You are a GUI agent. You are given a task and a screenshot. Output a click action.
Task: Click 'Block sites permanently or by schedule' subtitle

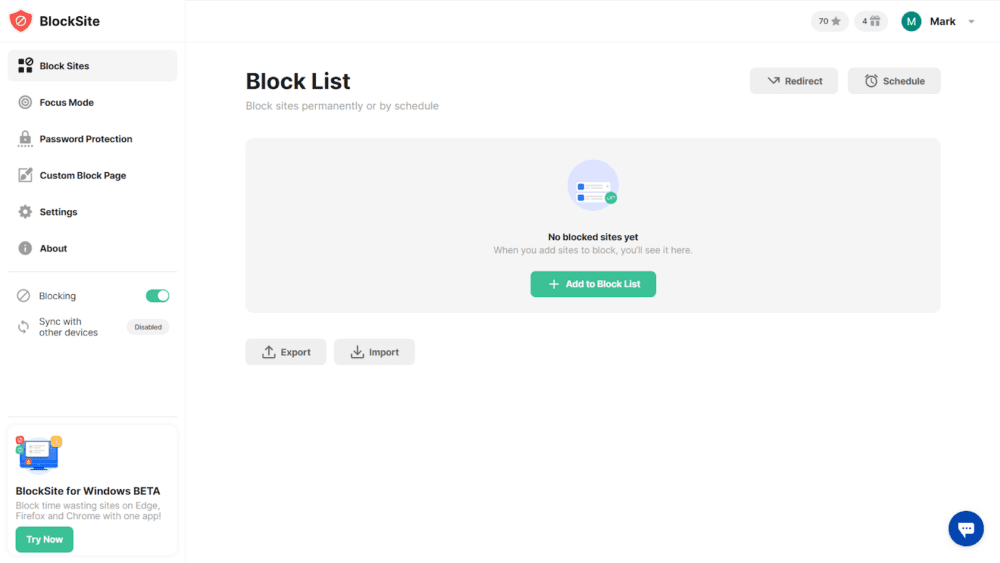pos(342,106)
